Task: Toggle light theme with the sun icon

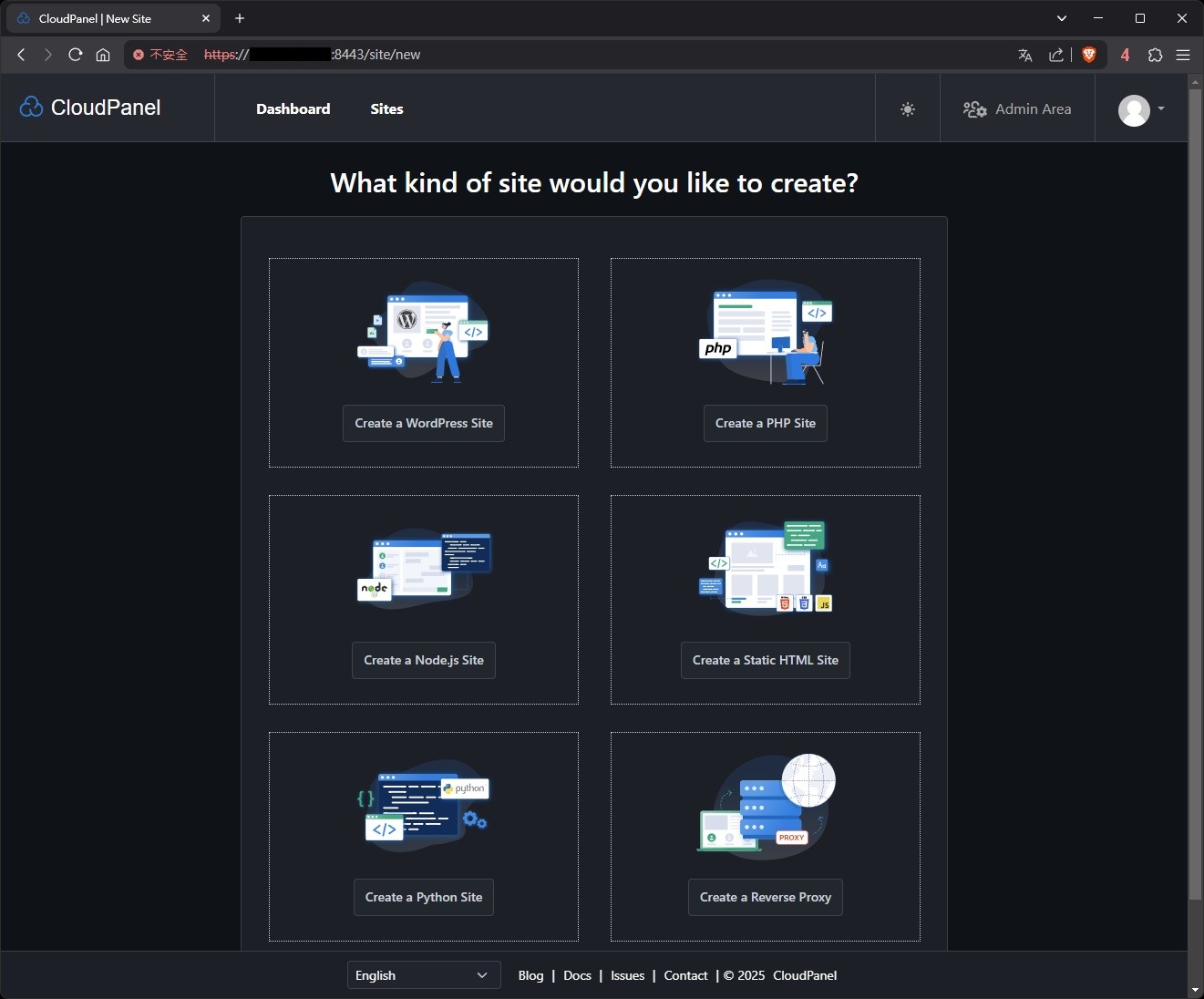Action: [908, 109]
